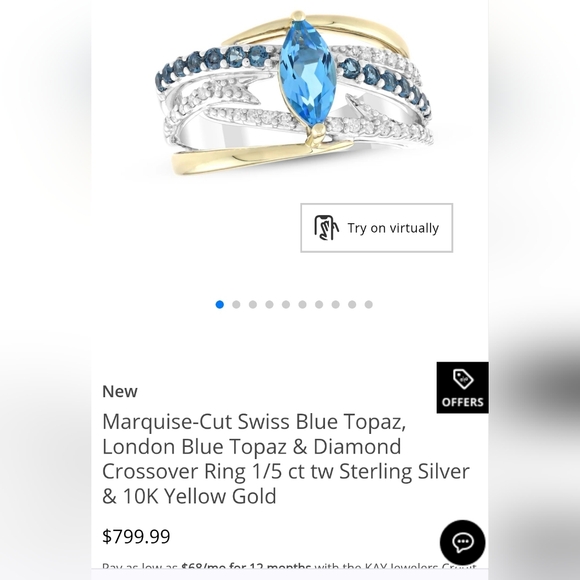Tap the Try on virtually button
This screenshot has width=580, height=580.
click(x=377, y=228)
